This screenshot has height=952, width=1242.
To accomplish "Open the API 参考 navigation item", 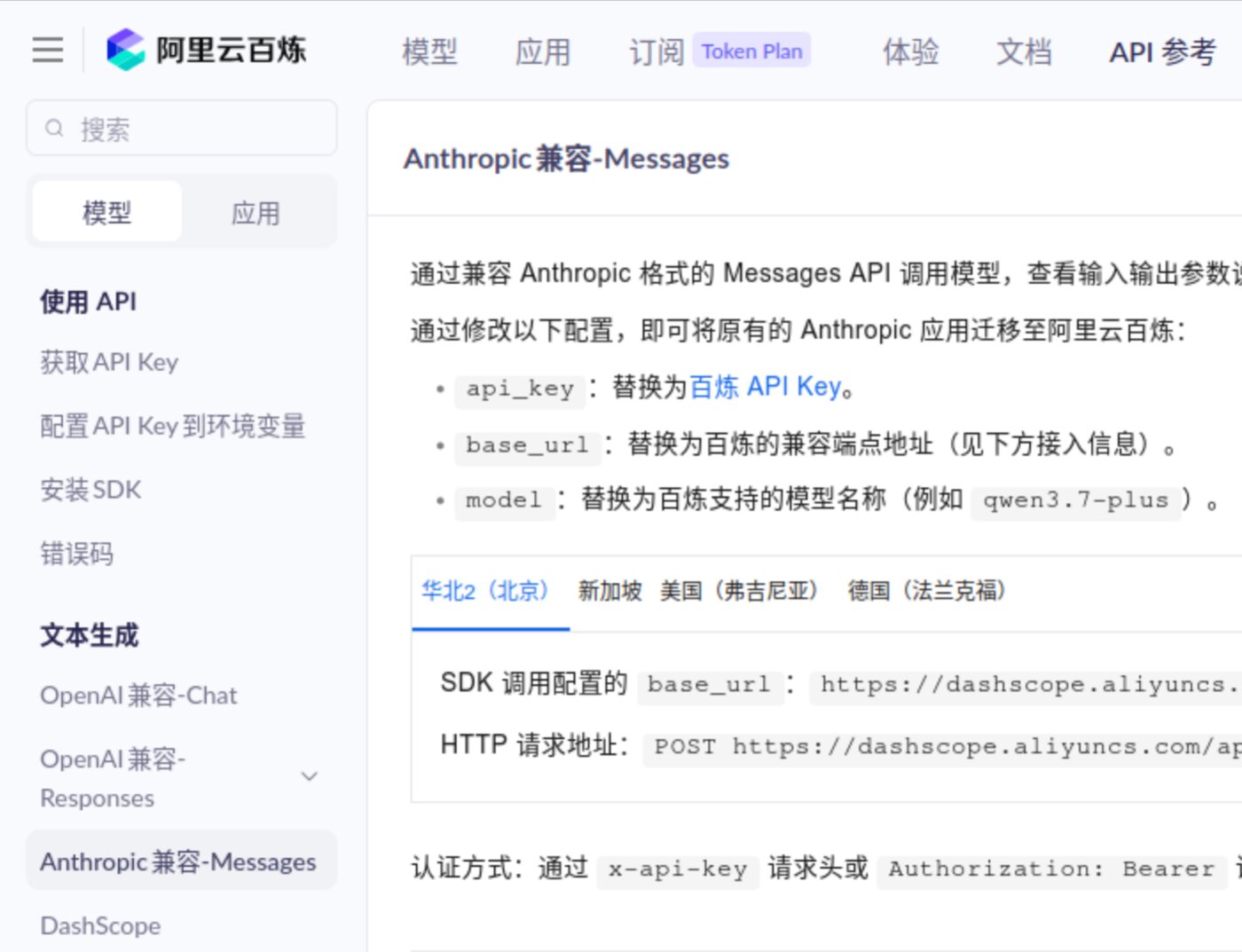I will coord(1163,51).
